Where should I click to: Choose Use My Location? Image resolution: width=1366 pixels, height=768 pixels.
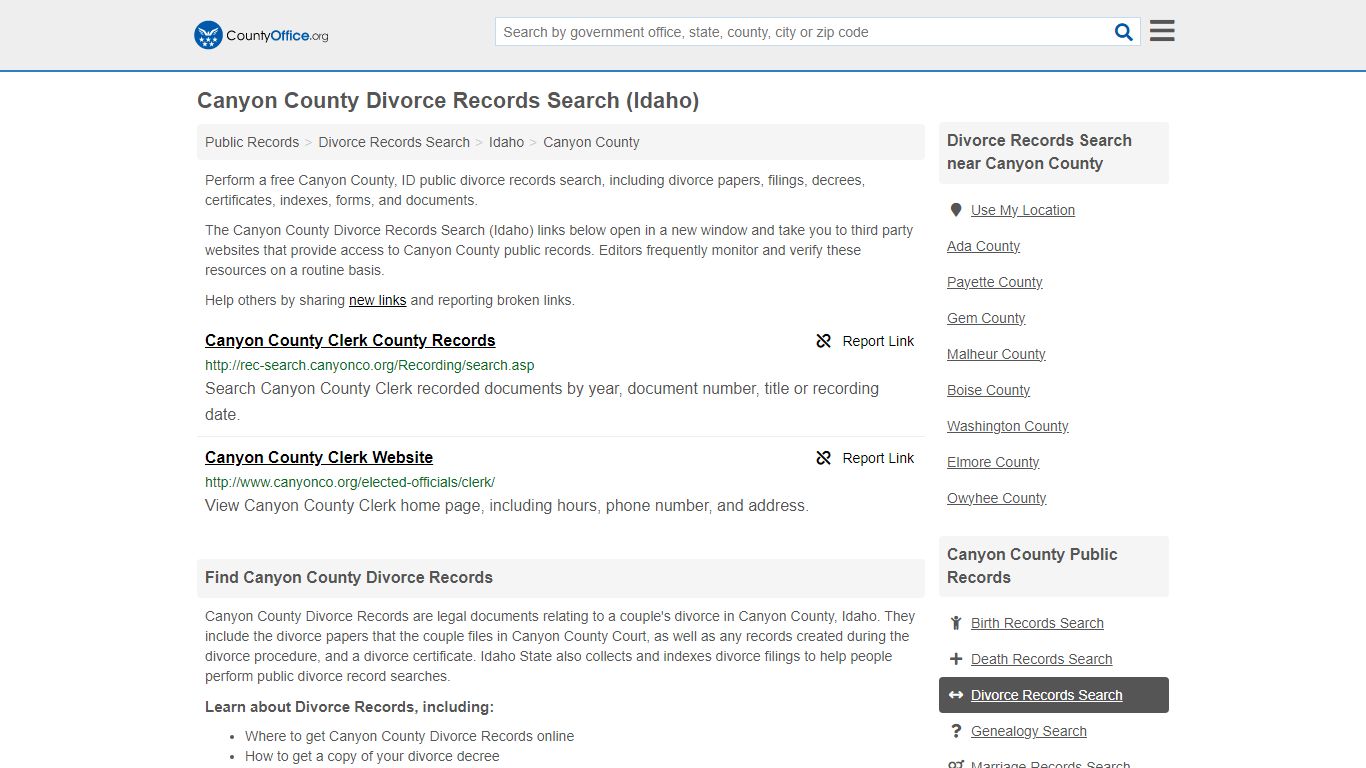pyautogui.click(x=1023, y=210)
